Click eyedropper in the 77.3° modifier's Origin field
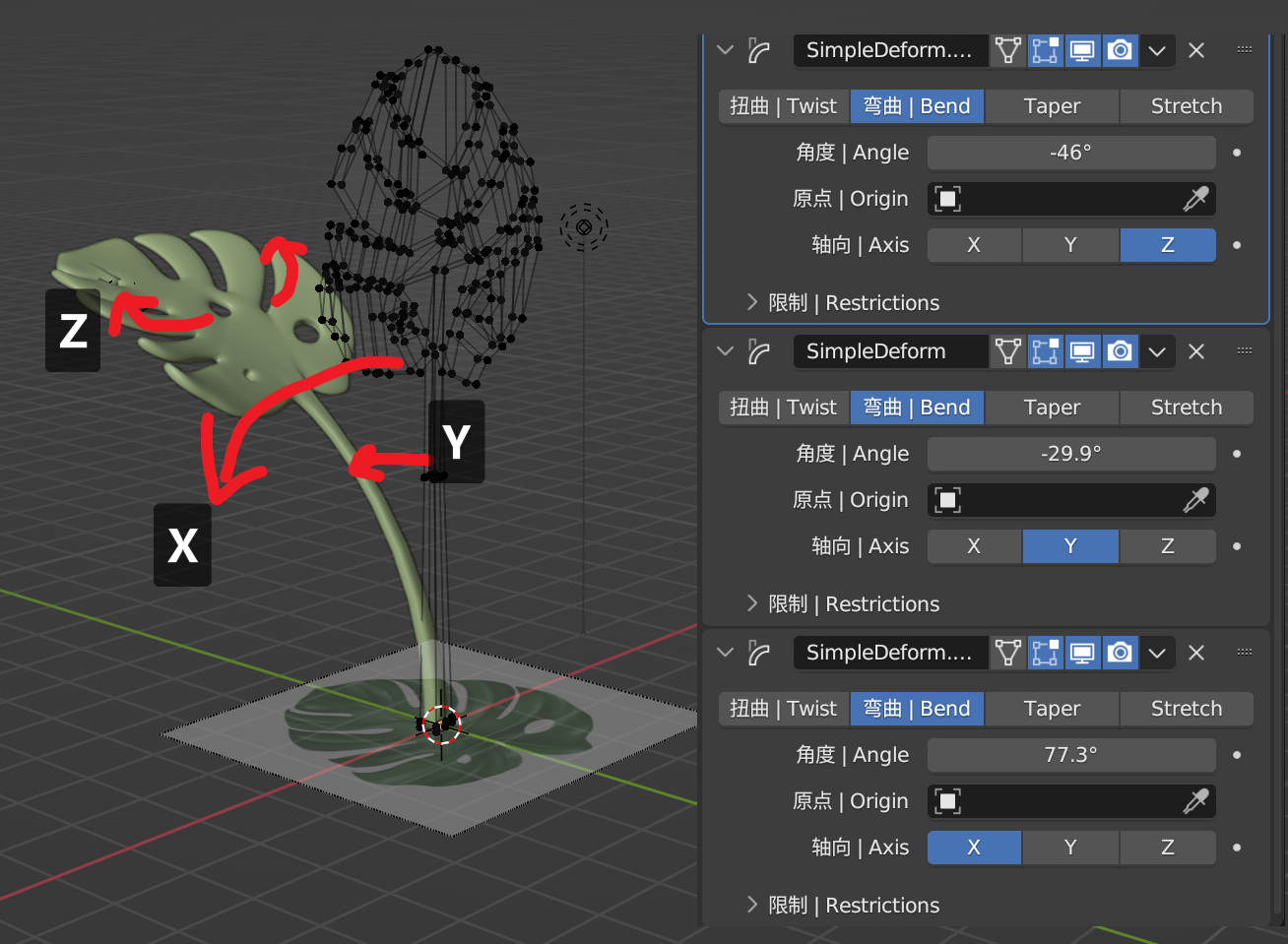Image resolution: width=1288 pixels, height=944 pixels. [x=1195, y=801]
